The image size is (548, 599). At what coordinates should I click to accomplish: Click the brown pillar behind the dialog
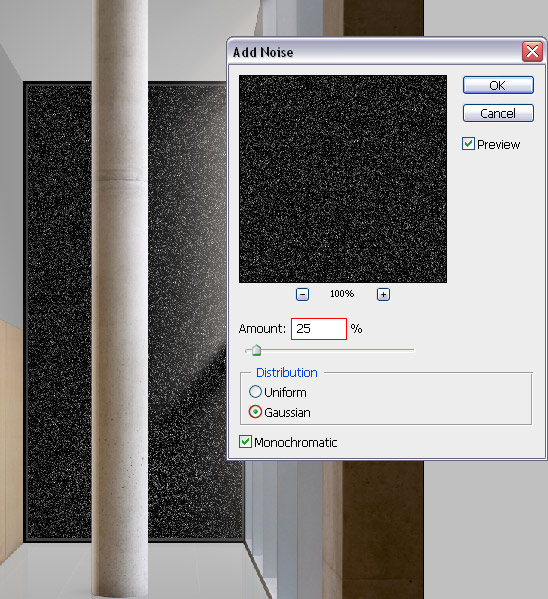coord(383,529)
